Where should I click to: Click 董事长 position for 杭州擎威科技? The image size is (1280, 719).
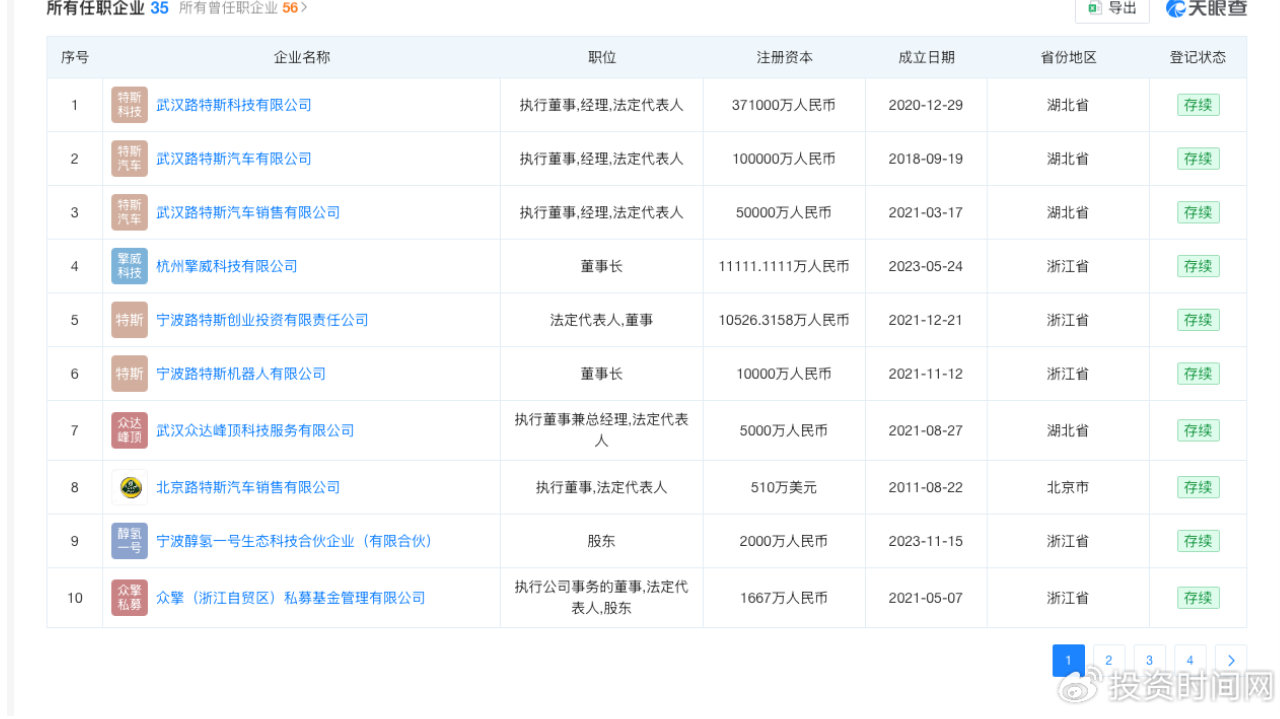pos(602,266)
